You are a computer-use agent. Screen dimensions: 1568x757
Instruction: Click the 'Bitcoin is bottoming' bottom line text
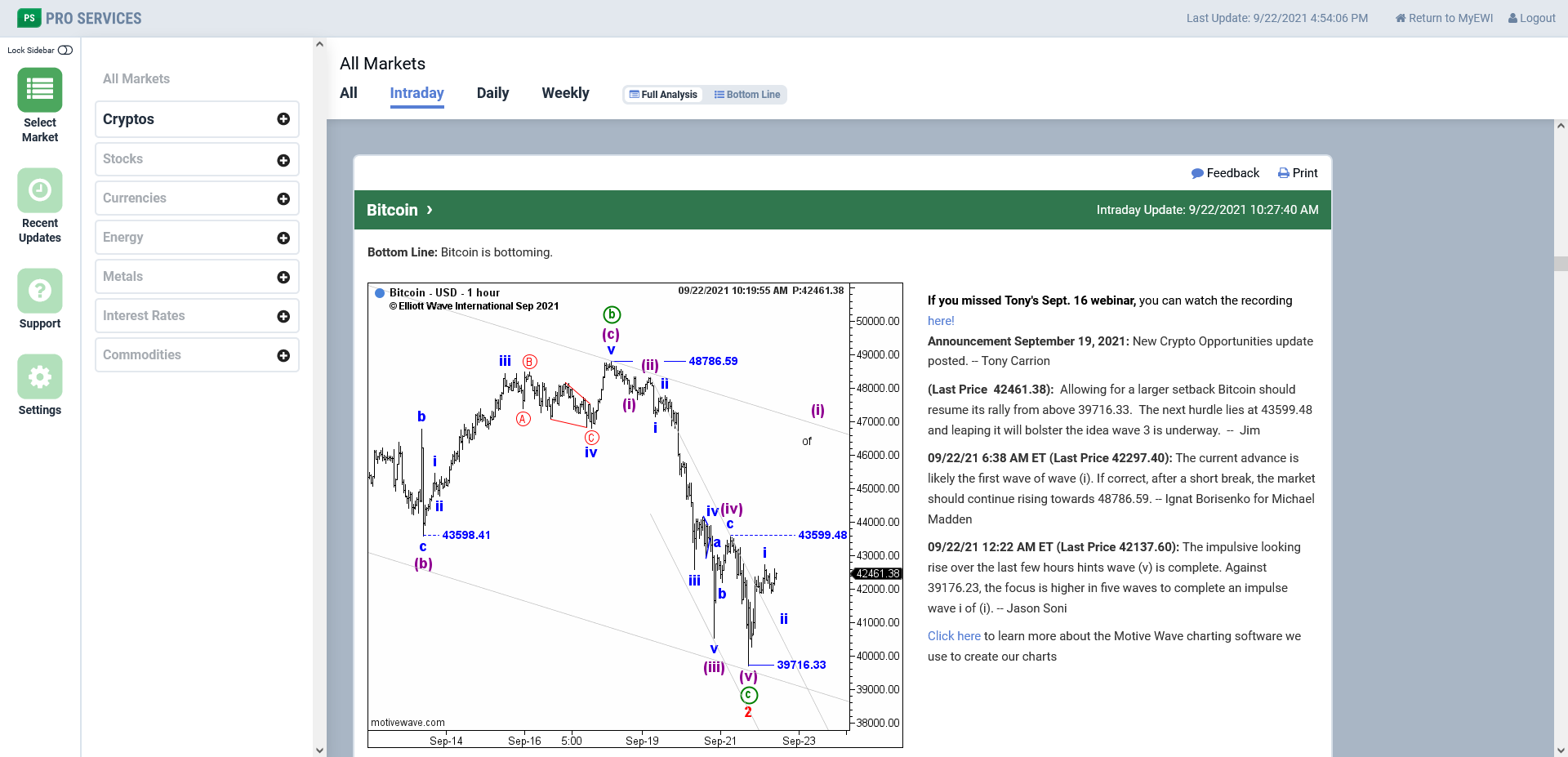click(x=497, y=252)
